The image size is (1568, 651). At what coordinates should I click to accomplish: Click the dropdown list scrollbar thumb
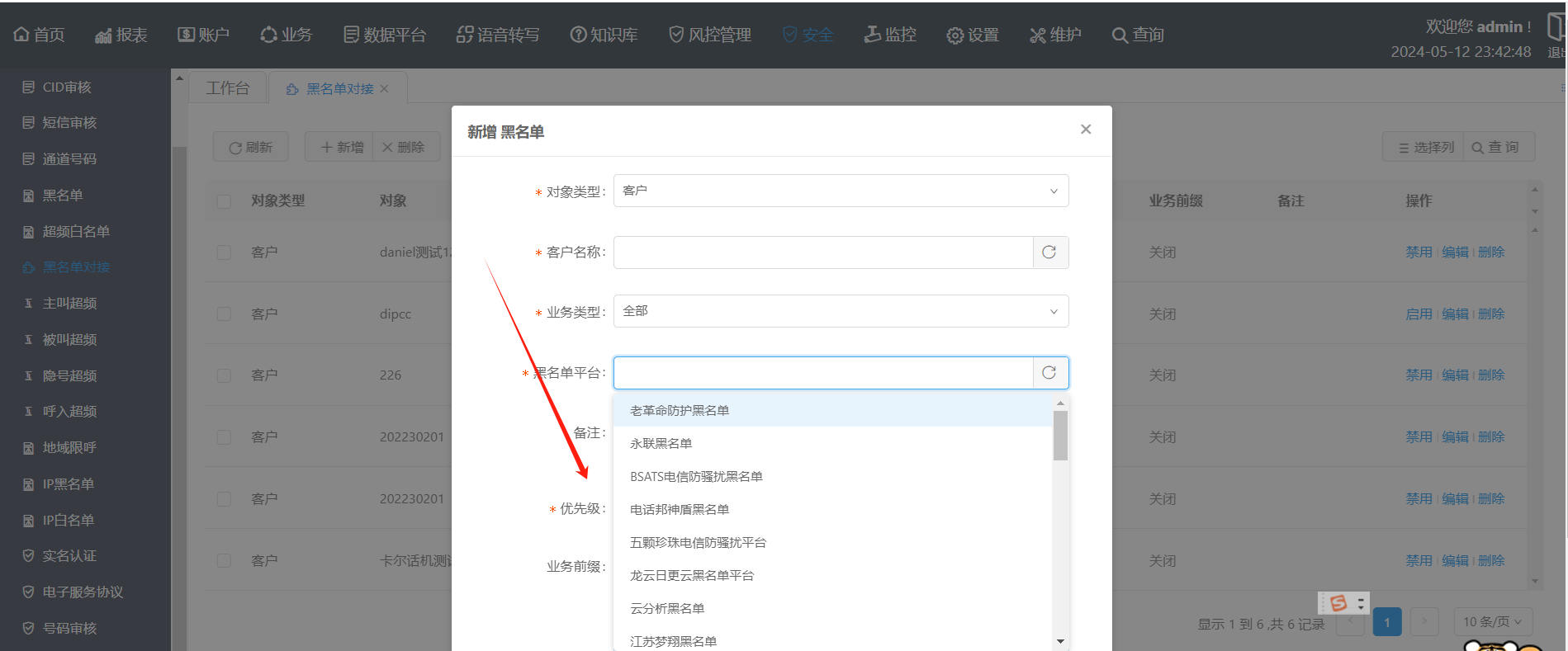[1060, 435]
